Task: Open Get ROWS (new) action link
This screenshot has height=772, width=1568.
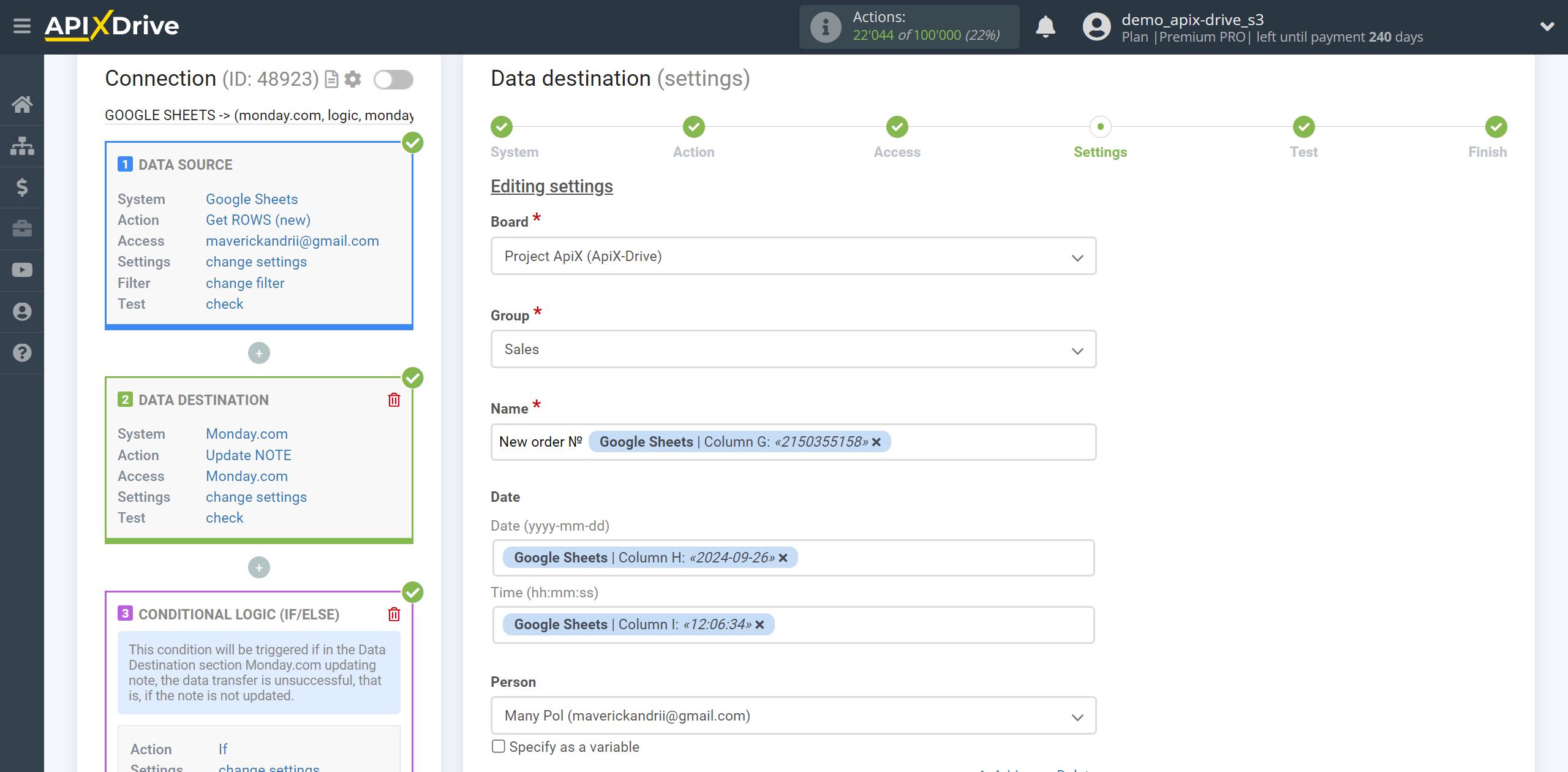Action: pyautogui.click(x=258, y=220)
